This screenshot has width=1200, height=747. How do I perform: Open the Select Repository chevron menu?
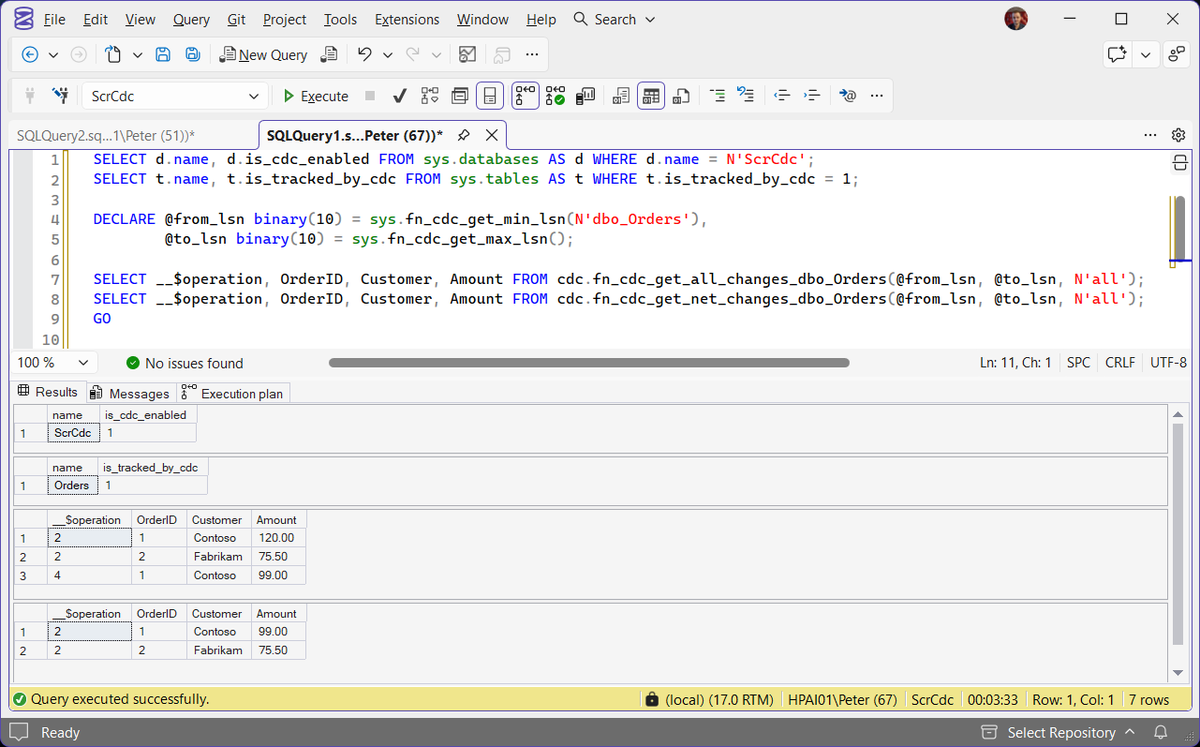[x=1131, y=733]
